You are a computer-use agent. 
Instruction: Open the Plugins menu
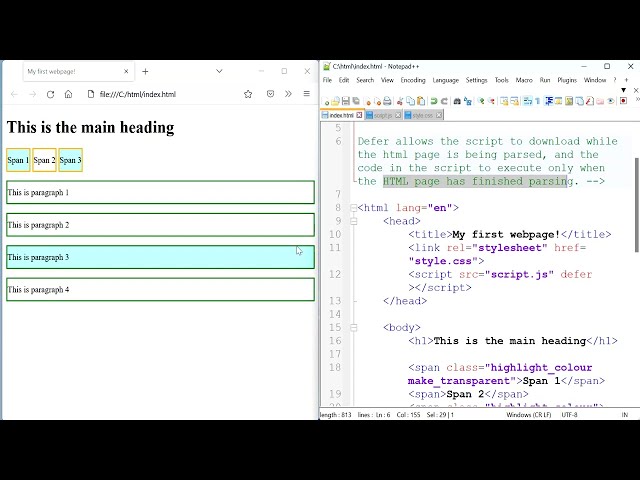click(567, 80)
